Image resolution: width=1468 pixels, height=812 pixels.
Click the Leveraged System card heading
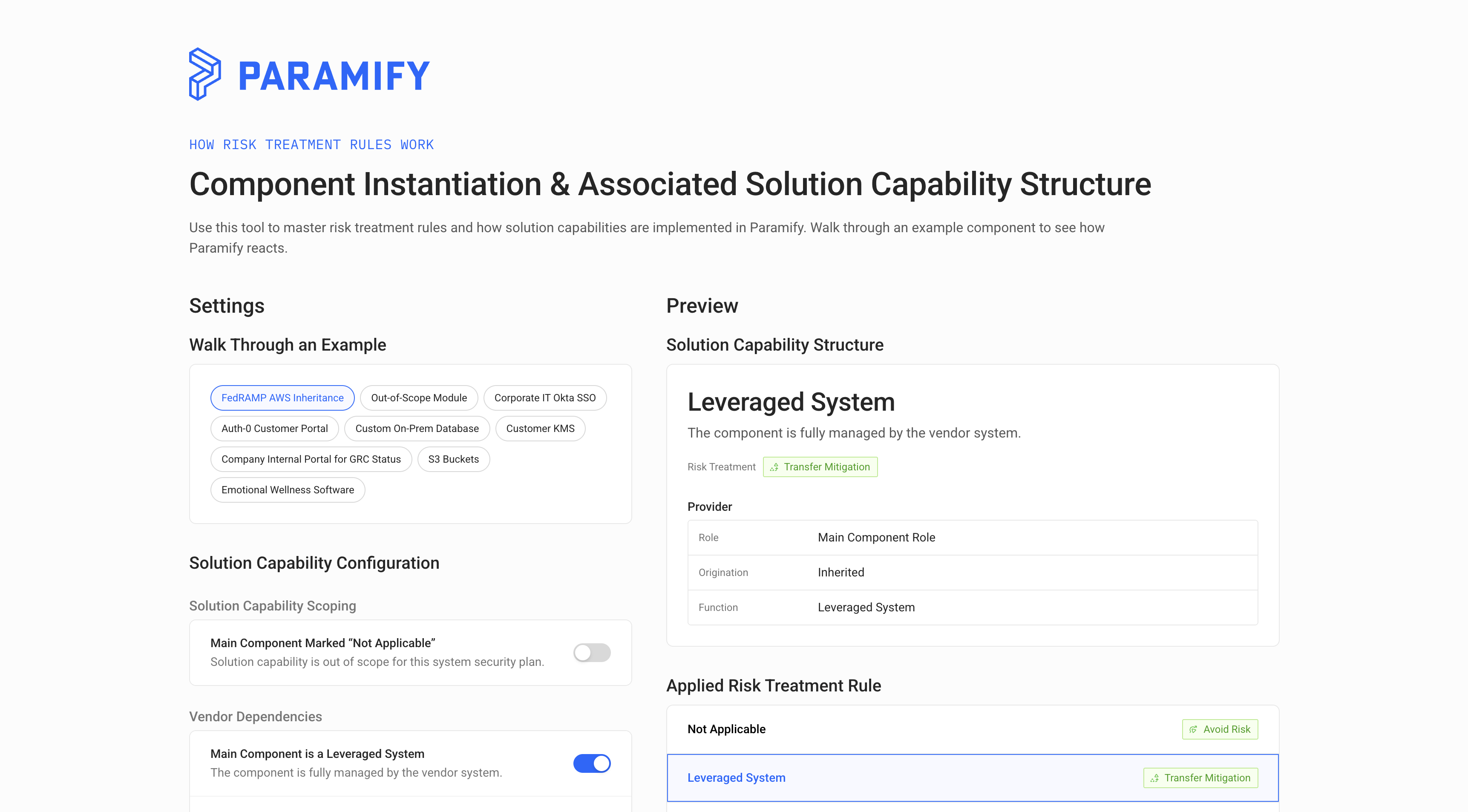point(791,402)
